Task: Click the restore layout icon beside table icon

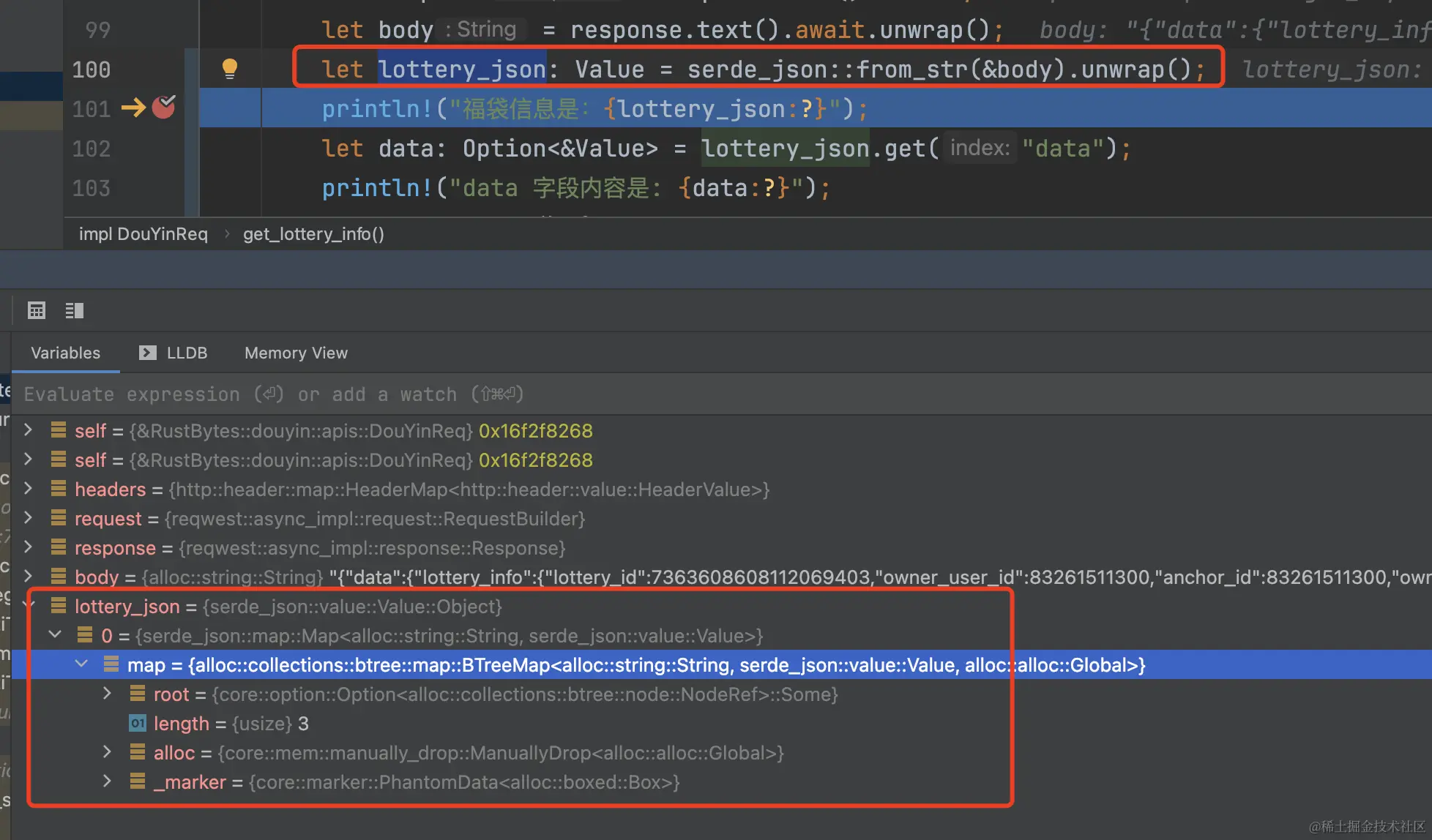Action: 74,310
